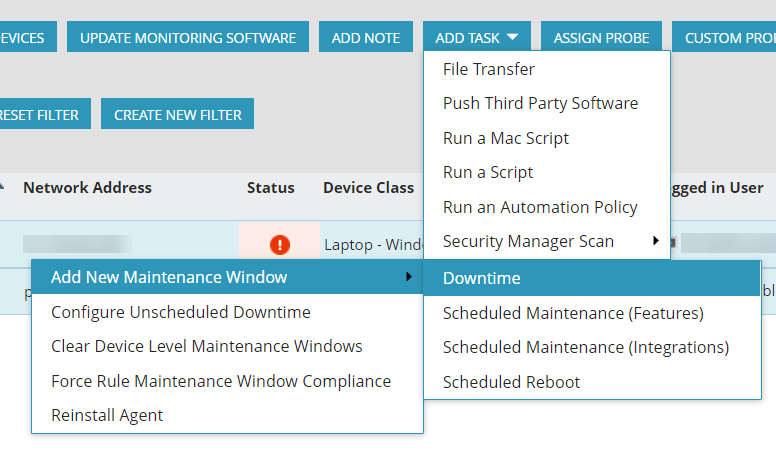This screenshot has width=776, height=456.
Task: Click the red error status icon
Action: click(279, 244)
